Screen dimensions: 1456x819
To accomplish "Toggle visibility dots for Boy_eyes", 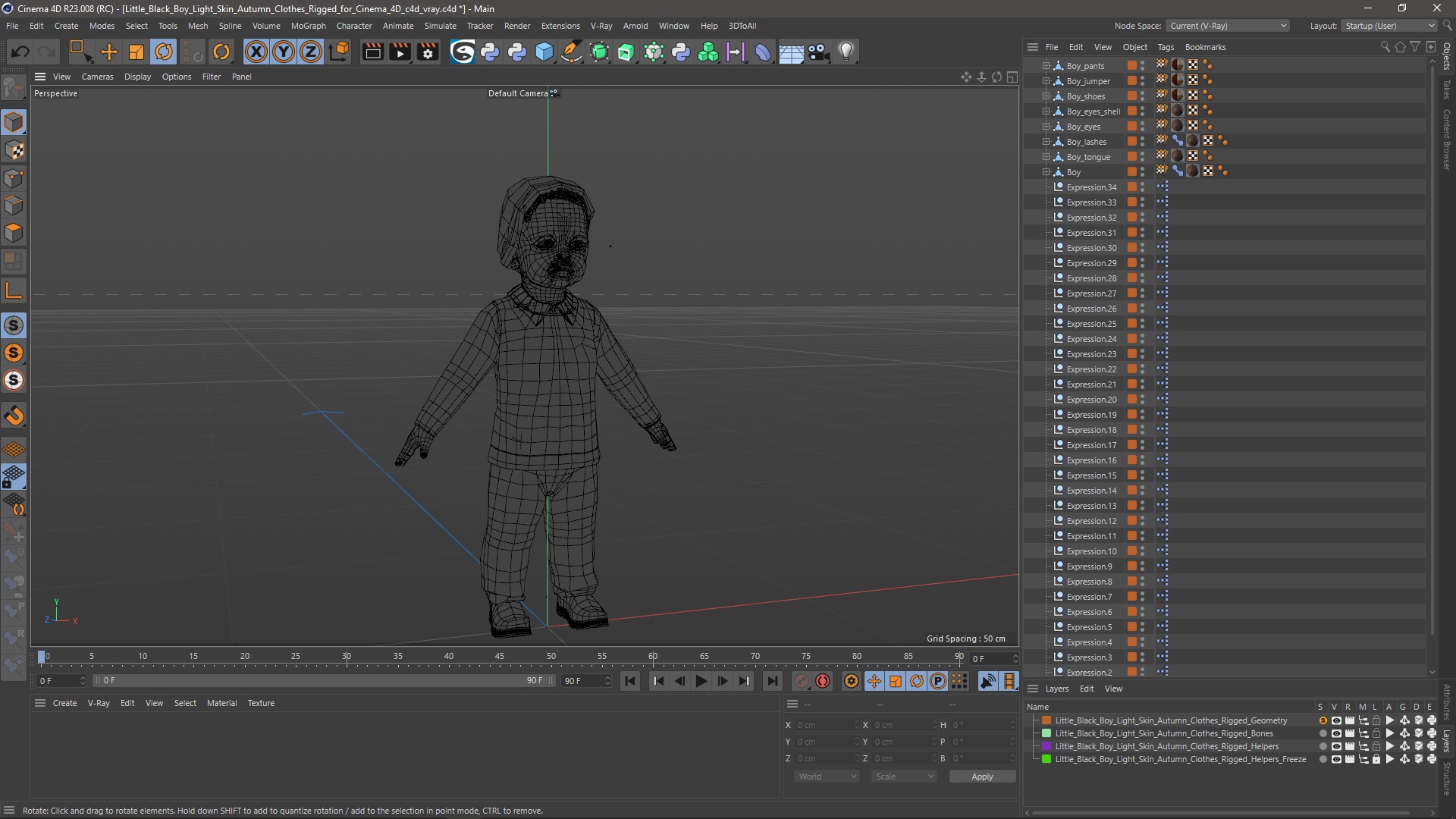I will click(x=1143, y=127).
